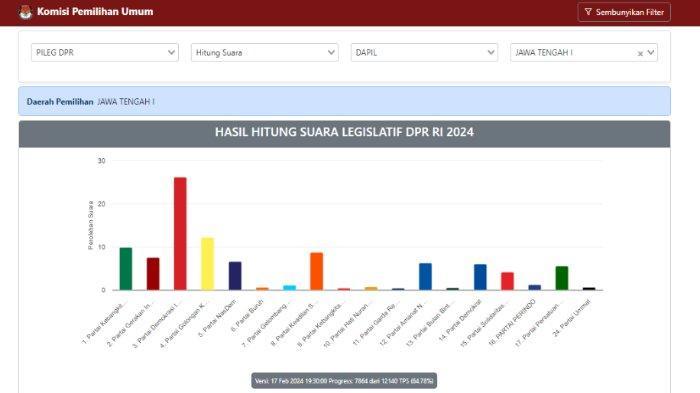The height and width of the screenshot is (393, 700).
Task: Click the blue Partai Amanat bar
Action: (425, 276)
